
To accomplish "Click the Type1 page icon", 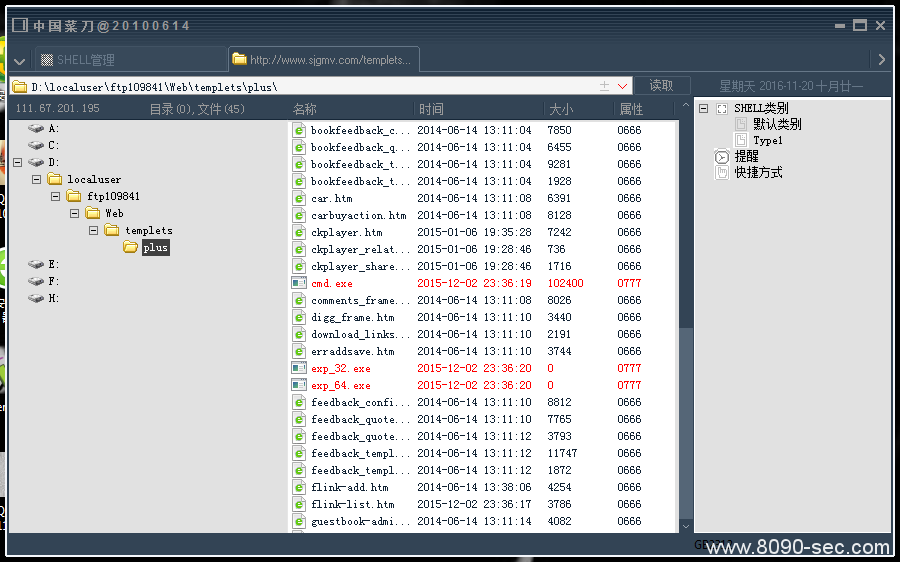I will (x=741, y=140).
